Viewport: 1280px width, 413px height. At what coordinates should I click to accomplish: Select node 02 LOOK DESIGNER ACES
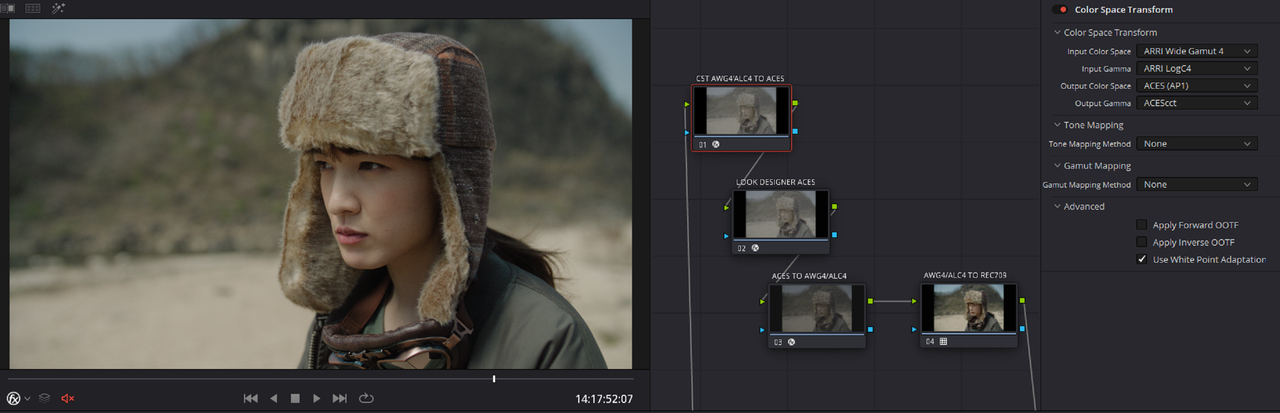pos(781,221)
